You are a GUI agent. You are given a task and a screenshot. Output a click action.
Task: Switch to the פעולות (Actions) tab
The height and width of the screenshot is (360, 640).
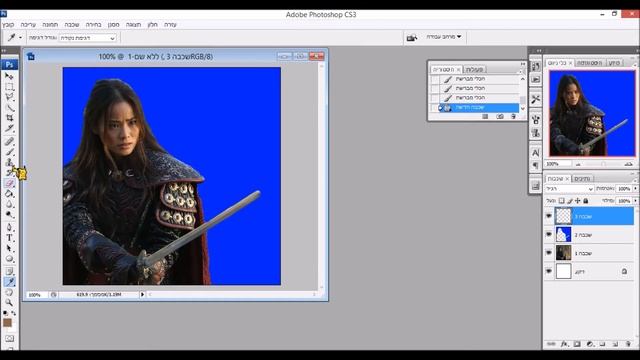474,69
